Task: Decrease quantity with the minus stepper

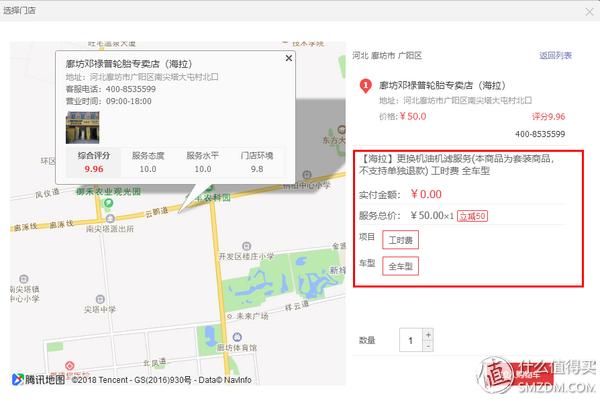Action: (428, 346)
